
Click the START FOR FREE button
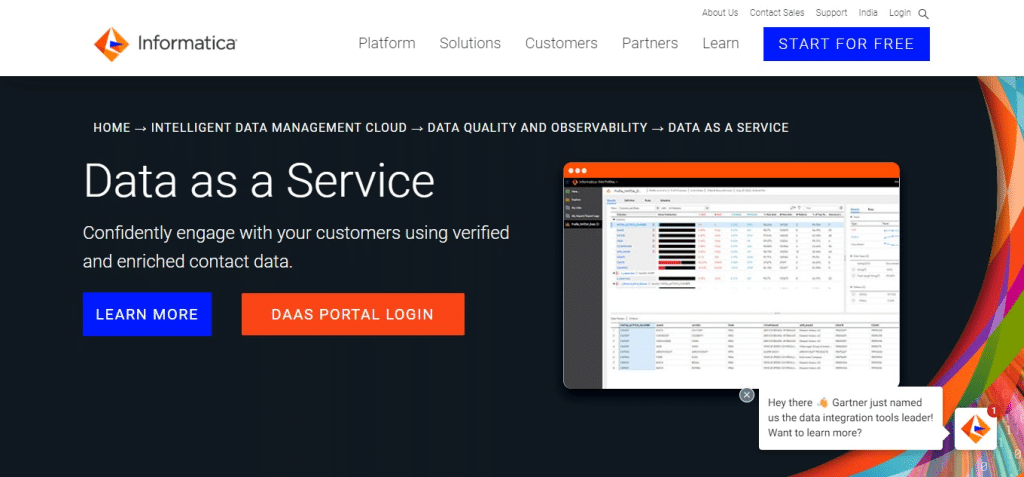tap(846, 44)
